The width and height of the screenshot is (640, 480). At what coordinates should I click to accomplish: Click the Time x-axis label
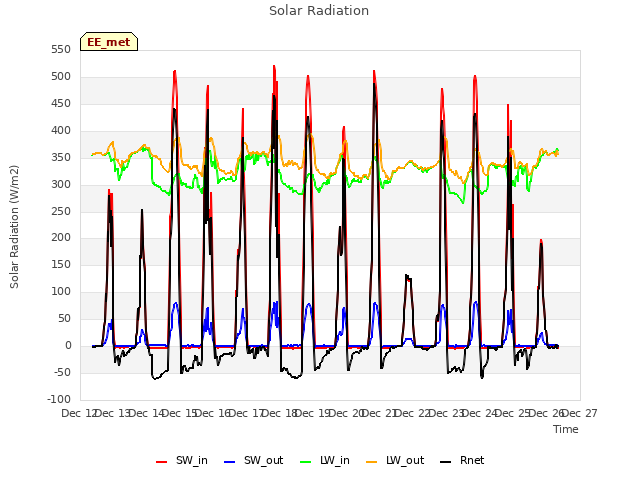[x=566, y=429]
